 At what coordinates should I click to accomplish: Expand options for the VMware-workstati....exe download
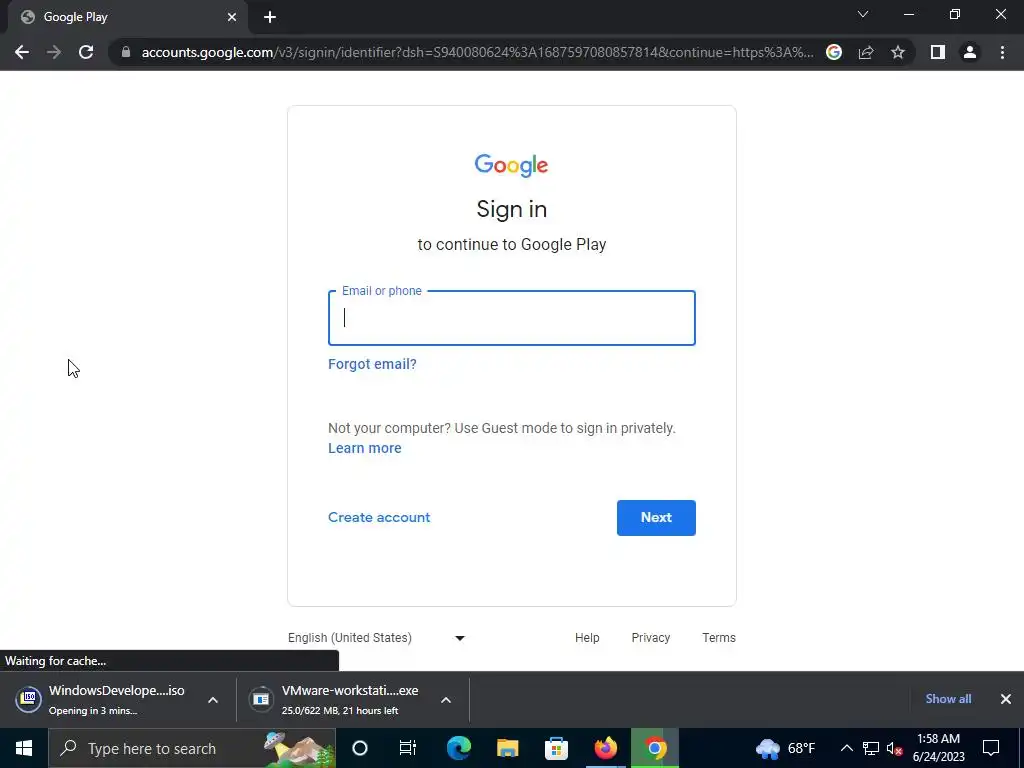coord(446,699)
